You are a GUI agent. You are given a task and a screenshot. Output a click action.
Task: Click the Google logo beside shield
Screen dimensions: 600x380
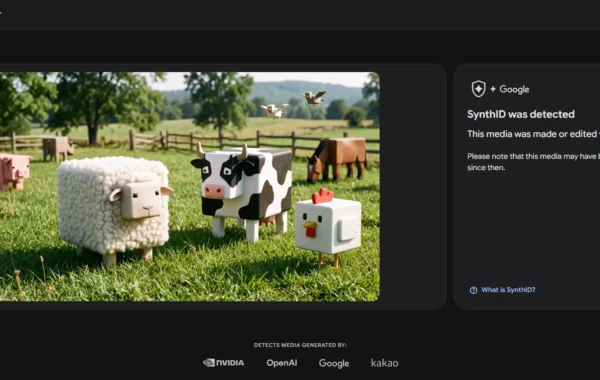(514, 90)
